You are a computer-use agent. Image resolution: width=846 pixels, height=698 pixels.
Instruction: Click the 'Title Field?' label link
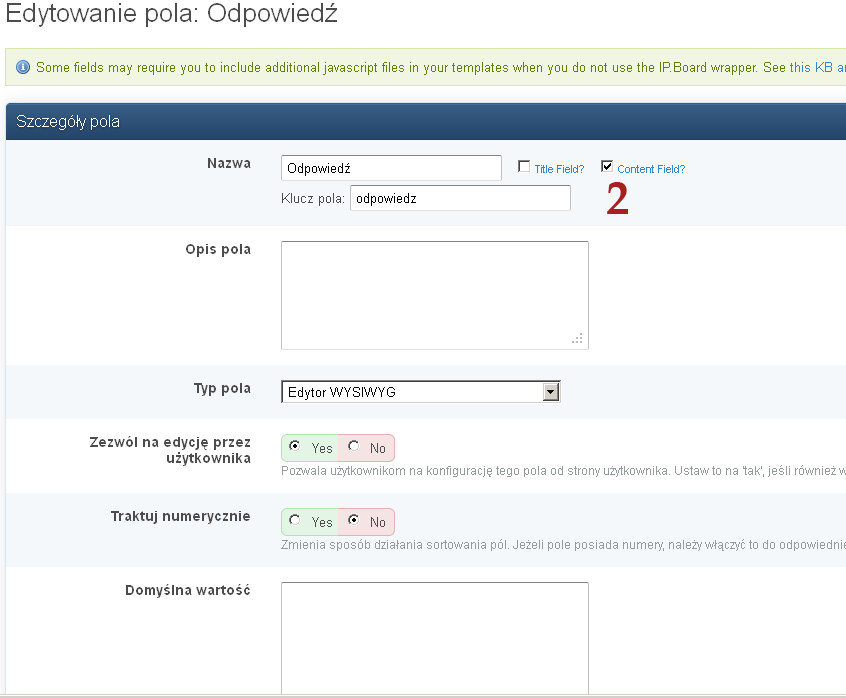click(559, 169)
